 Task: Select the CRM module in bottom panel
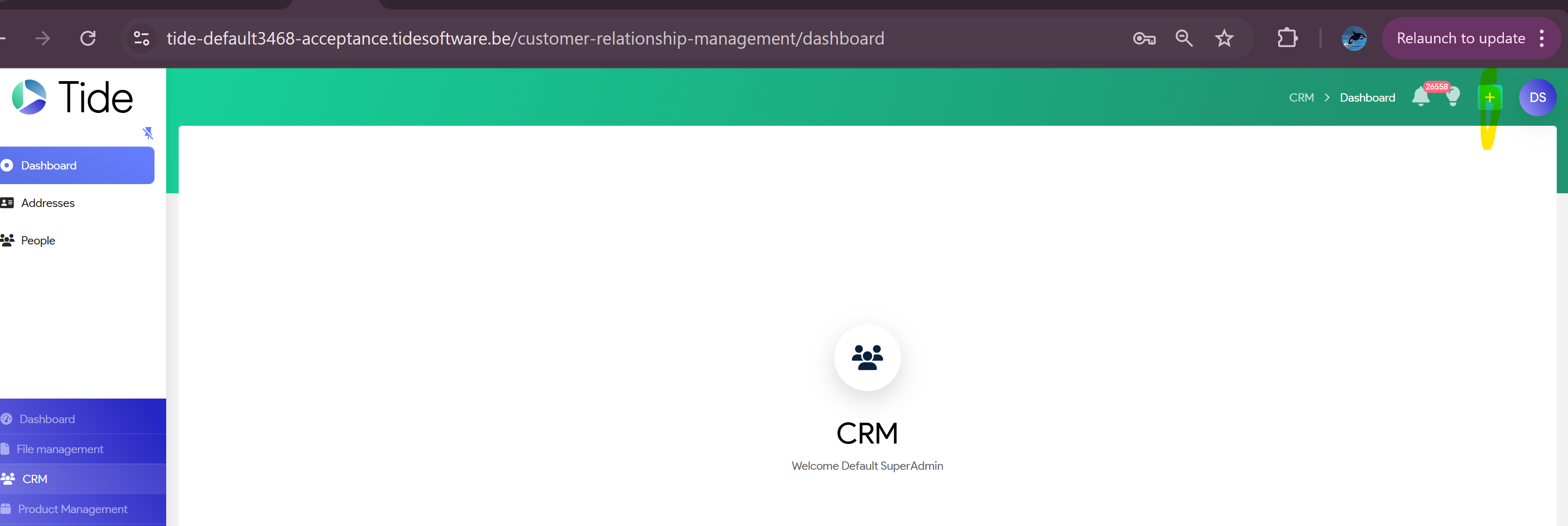pyautogui.click(x=35, y=479)
